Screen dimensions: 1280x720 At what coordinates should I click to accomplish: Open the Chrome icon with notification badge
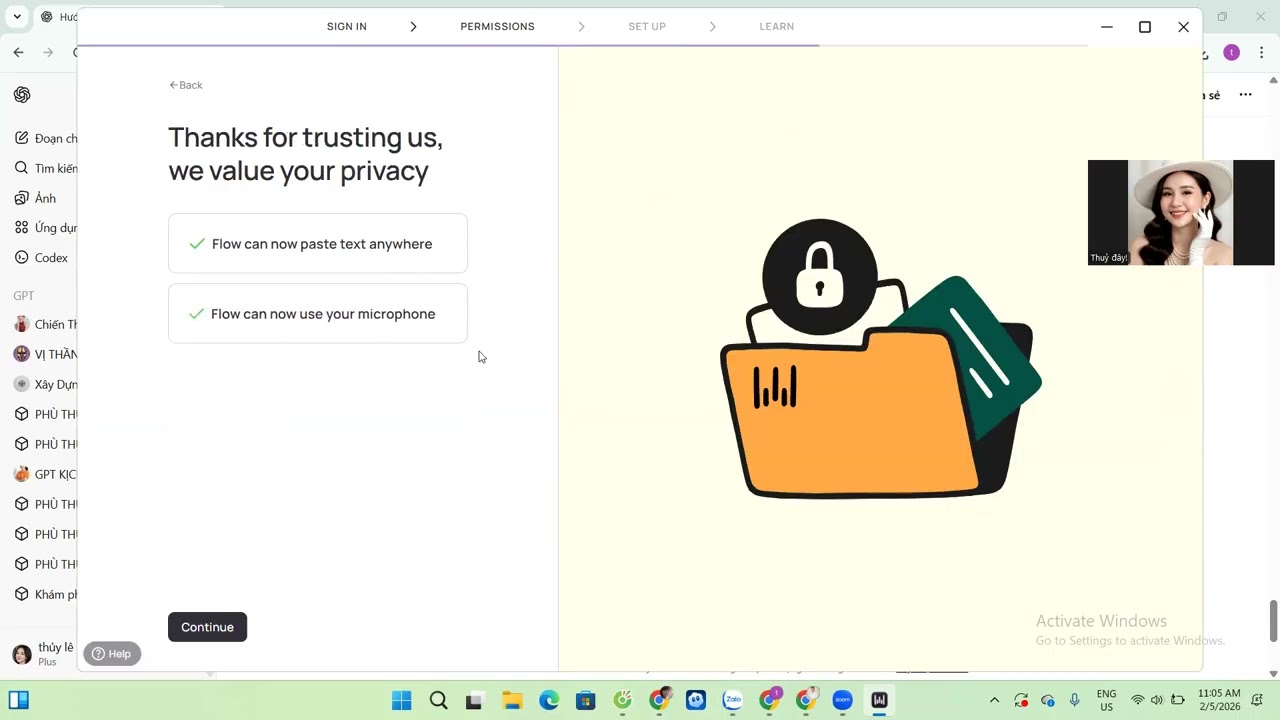[x=770, y=700]
